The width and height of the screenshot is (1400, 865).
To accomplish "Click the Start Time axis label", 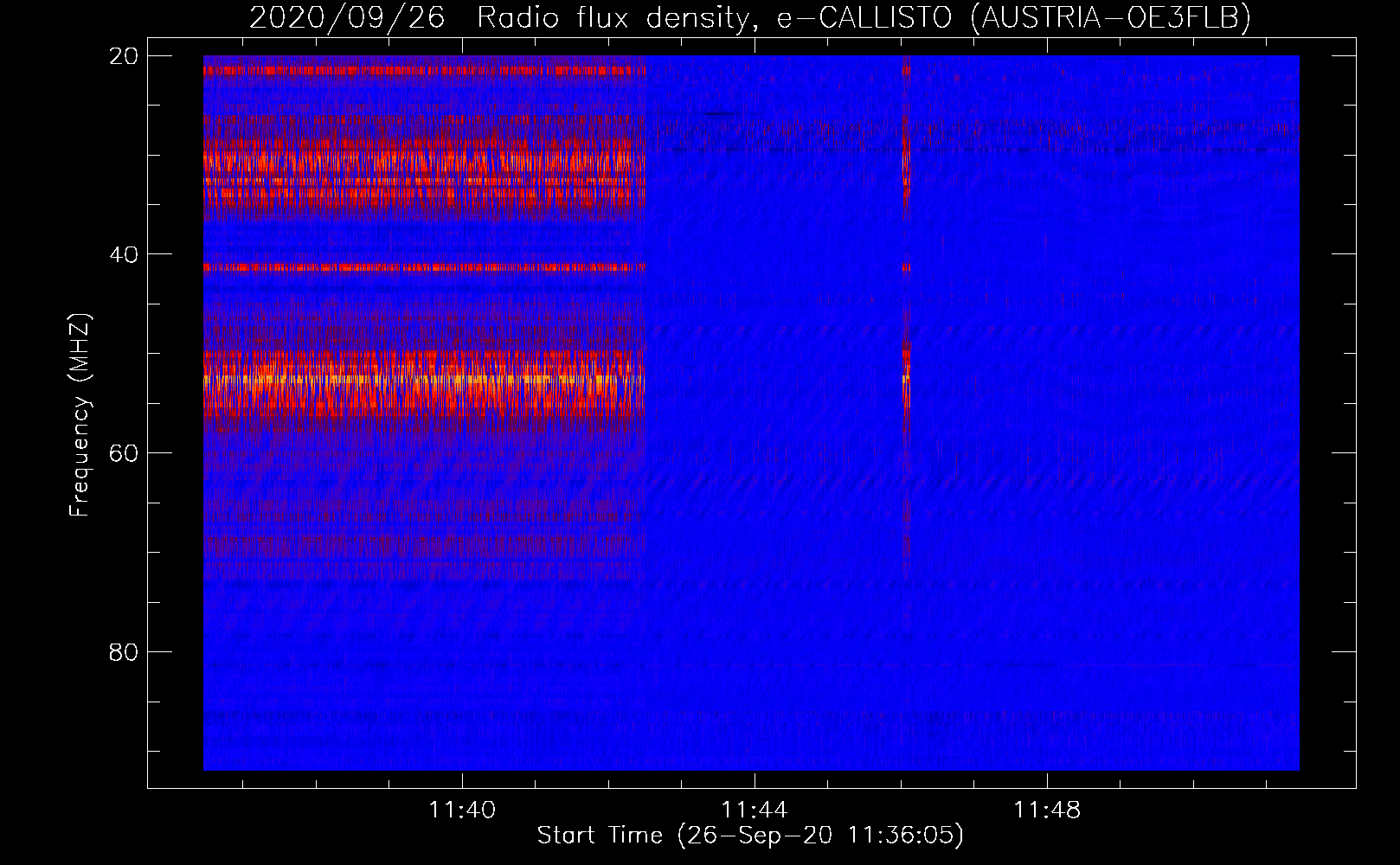I will [750, 836].
